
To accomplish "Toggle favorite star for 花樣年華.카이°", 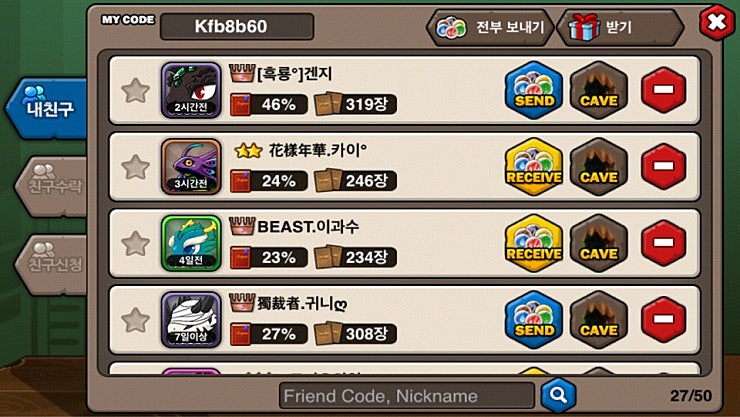I will click(135, 167).
